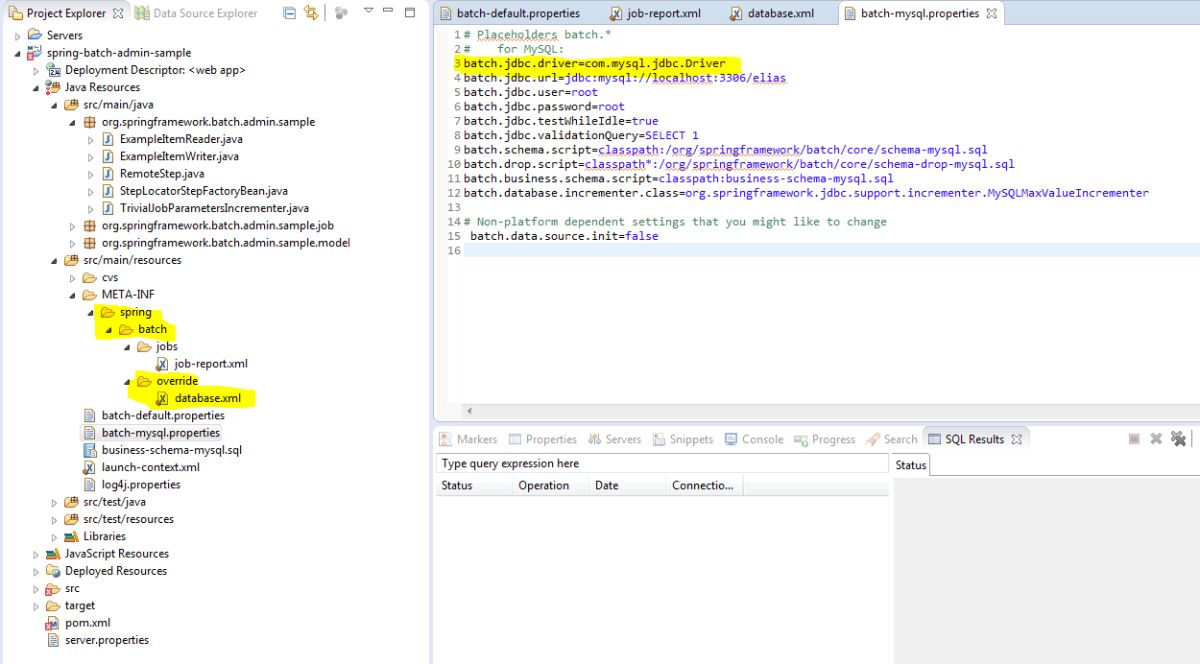Expand the sample.job package node
This screenshot has width=1200, height=664.
click(72, 226)
